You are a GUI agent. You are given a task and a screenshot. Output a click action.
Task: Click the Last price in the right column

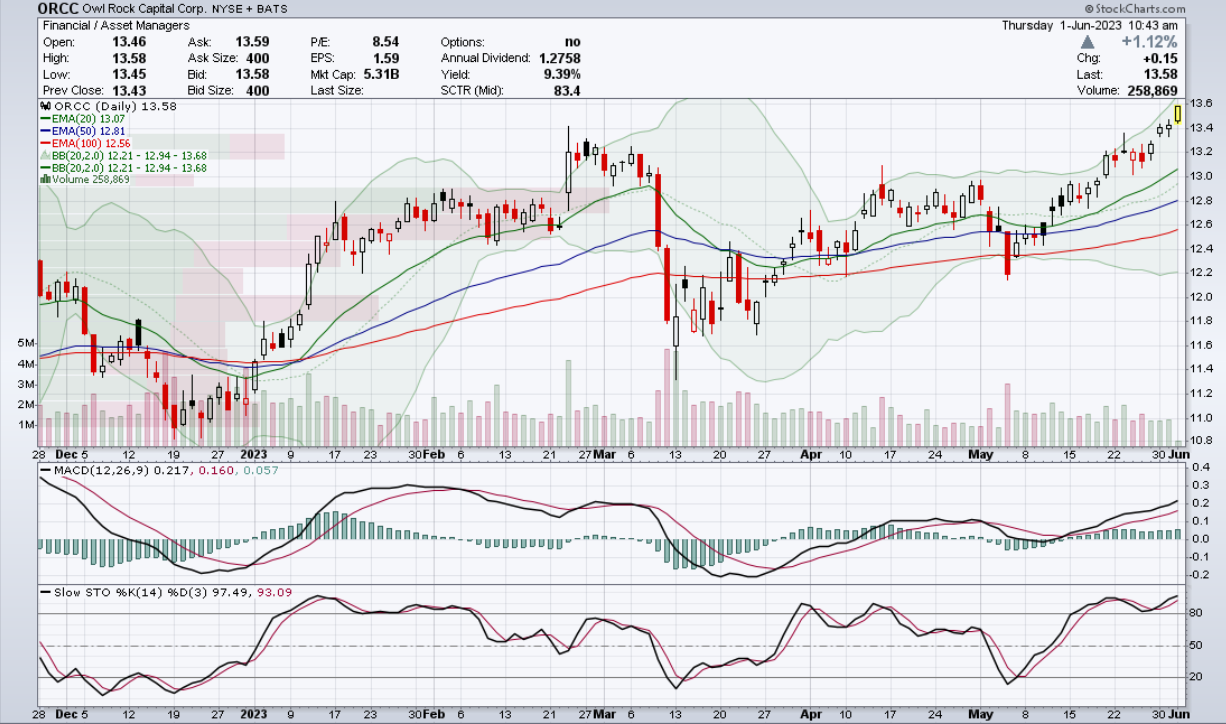click(x=1162, y=74)
